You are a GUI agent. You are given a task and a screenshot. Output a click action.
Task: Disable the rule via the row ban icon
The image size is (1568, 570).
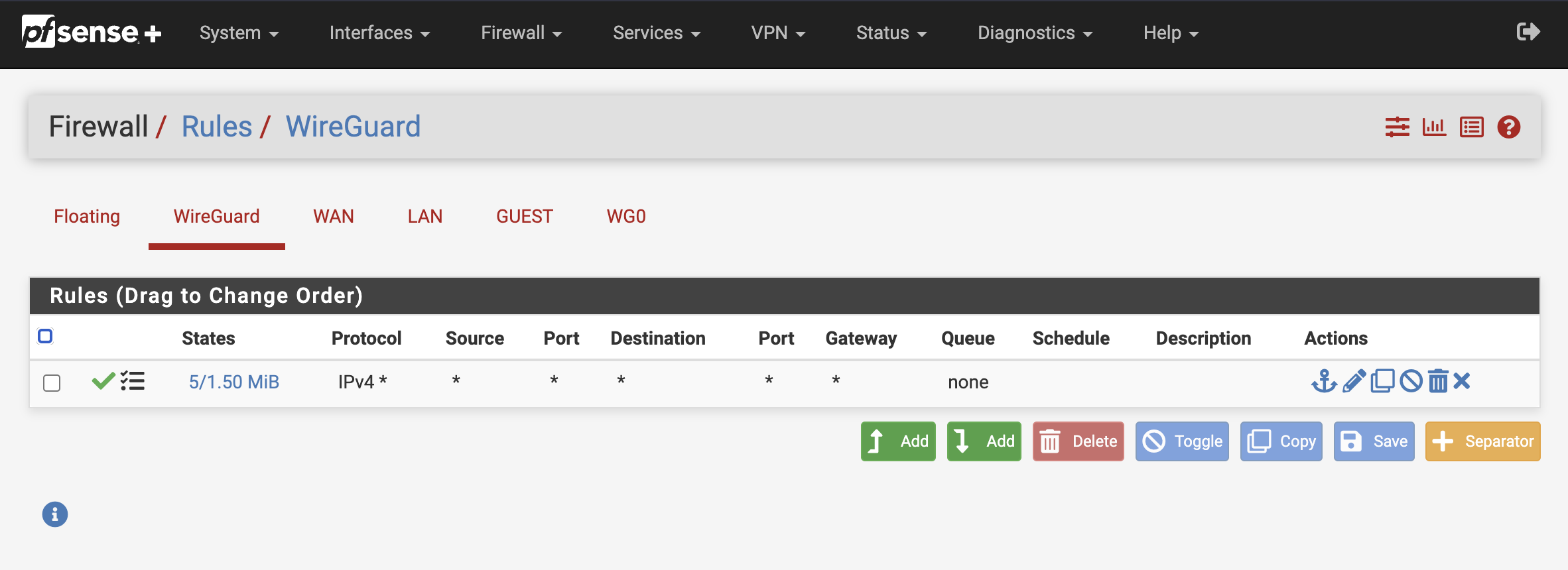pyautogui.click(x=1411, y=381)
